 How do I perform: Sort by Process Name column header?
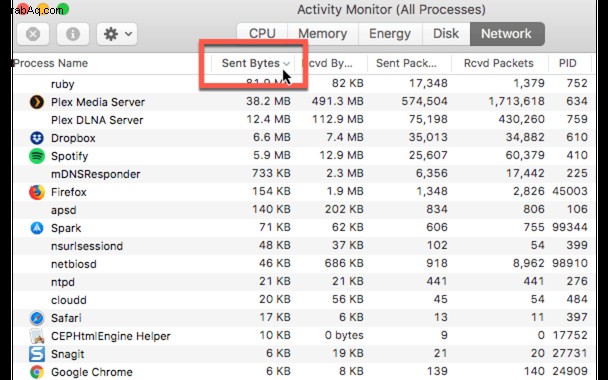coord(50,63)
